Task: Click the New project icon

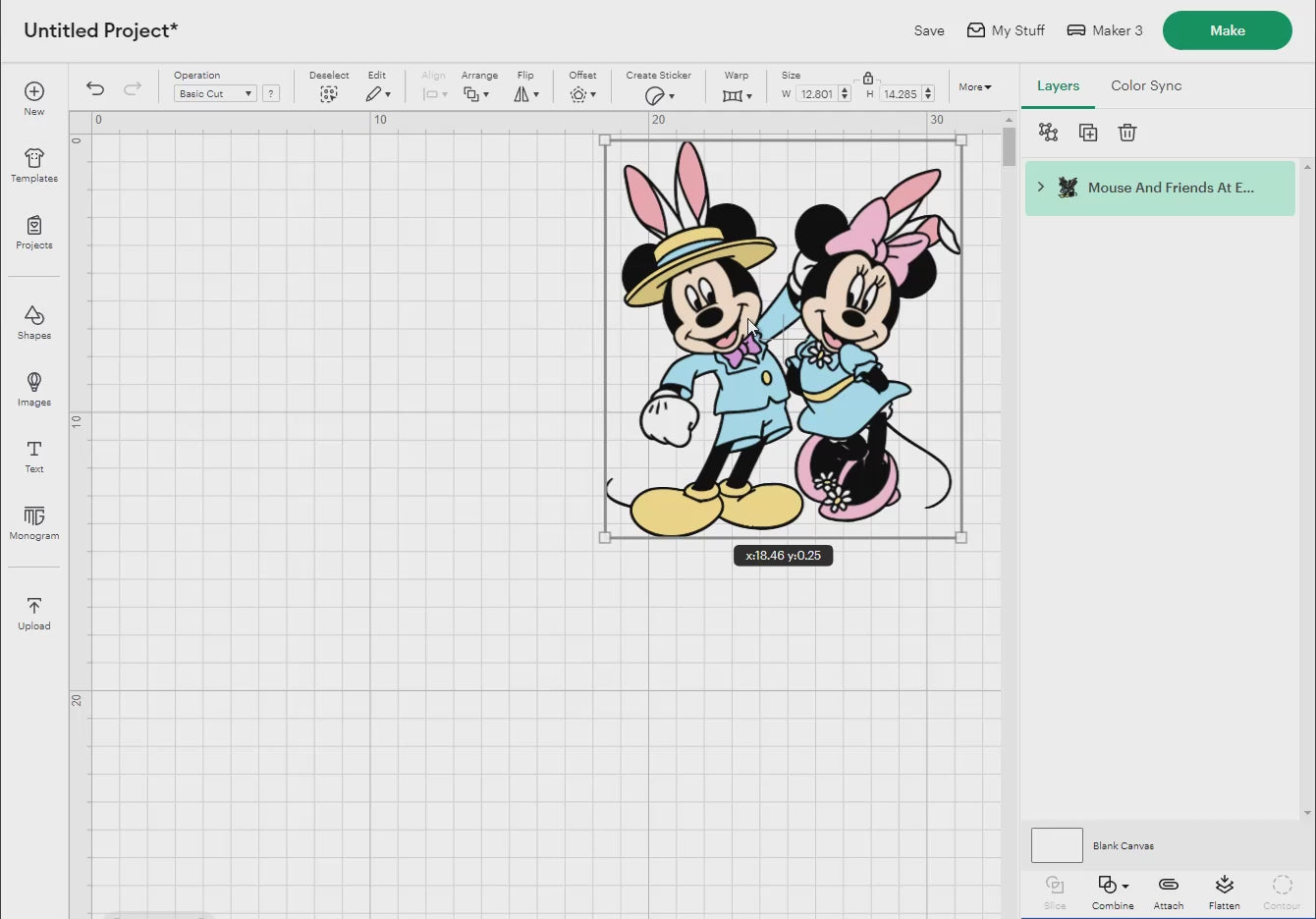Action: coord(34,91)
